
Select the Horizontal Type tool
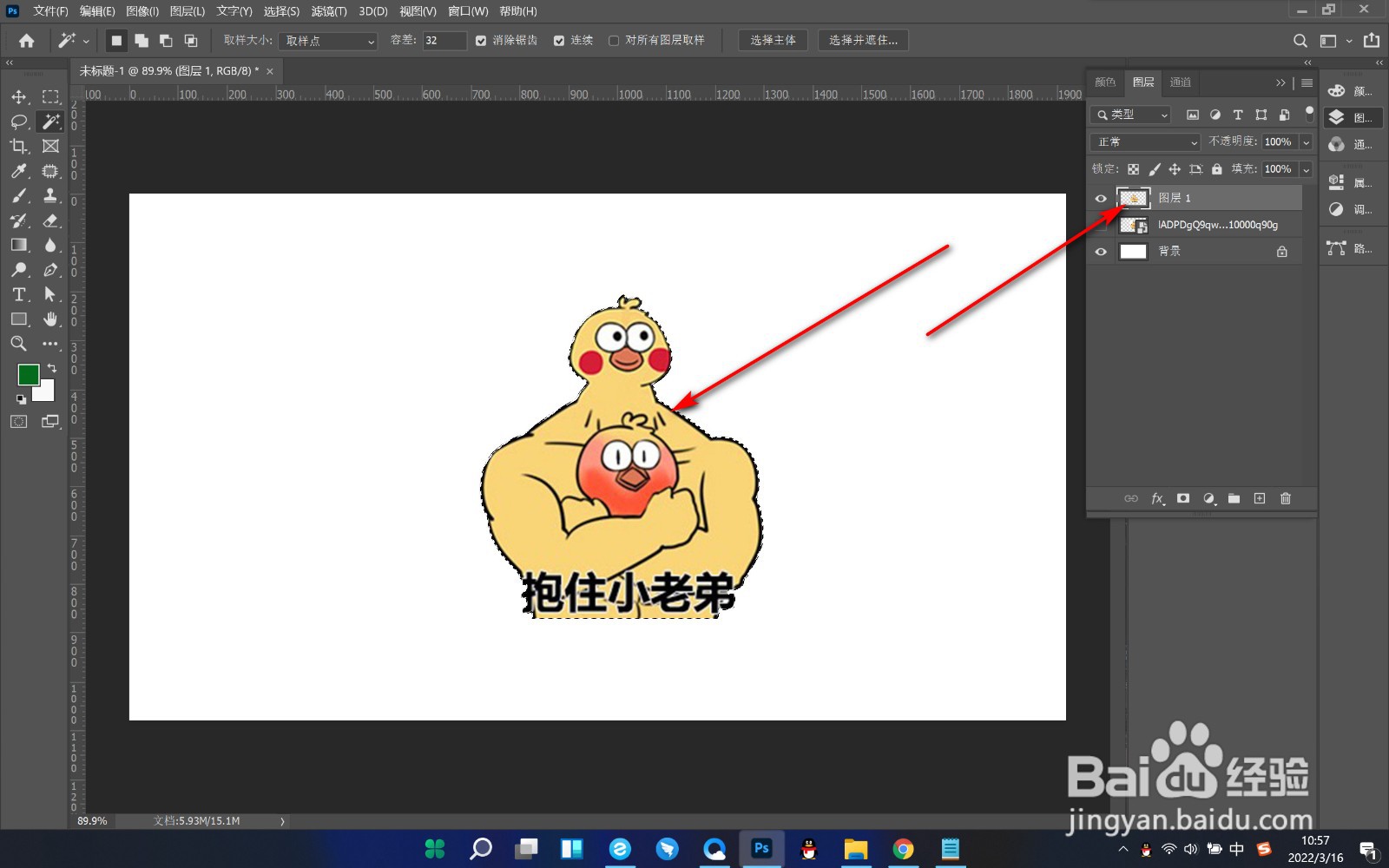click(x=19, y=294)
